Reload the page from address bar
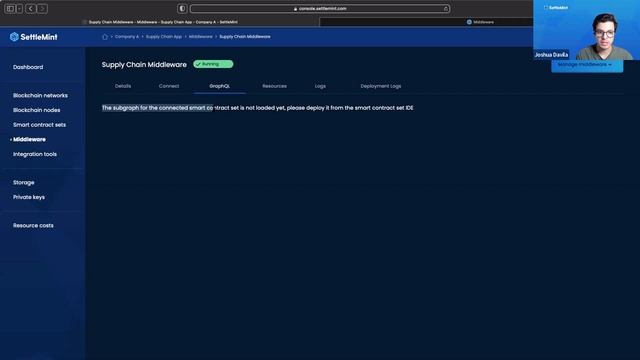Viewport: 640px width, 360px height. point(446,9)
